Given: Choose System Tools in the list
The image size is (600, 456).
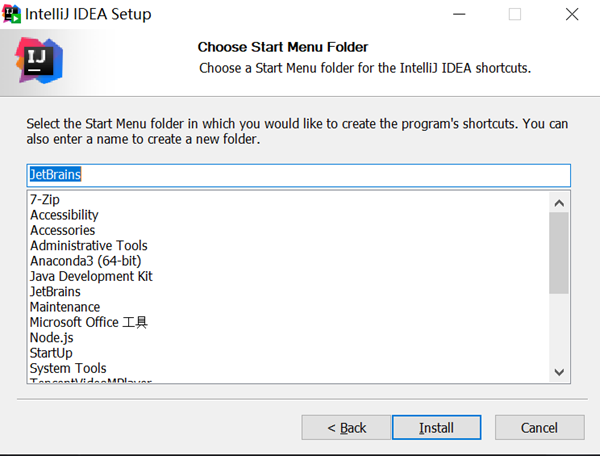Looking at the screenshot, I should click(x=67, y=368).
